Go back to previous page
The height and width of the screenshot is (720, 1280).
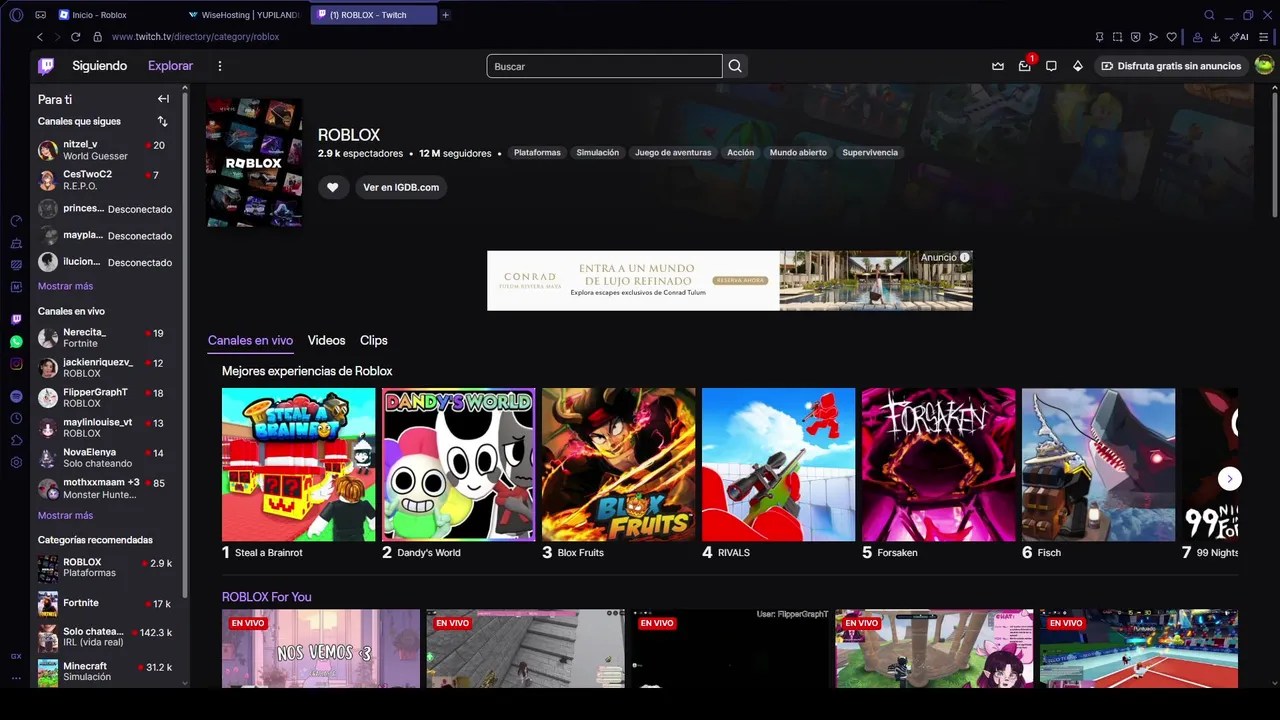click(x=40, y=37)
